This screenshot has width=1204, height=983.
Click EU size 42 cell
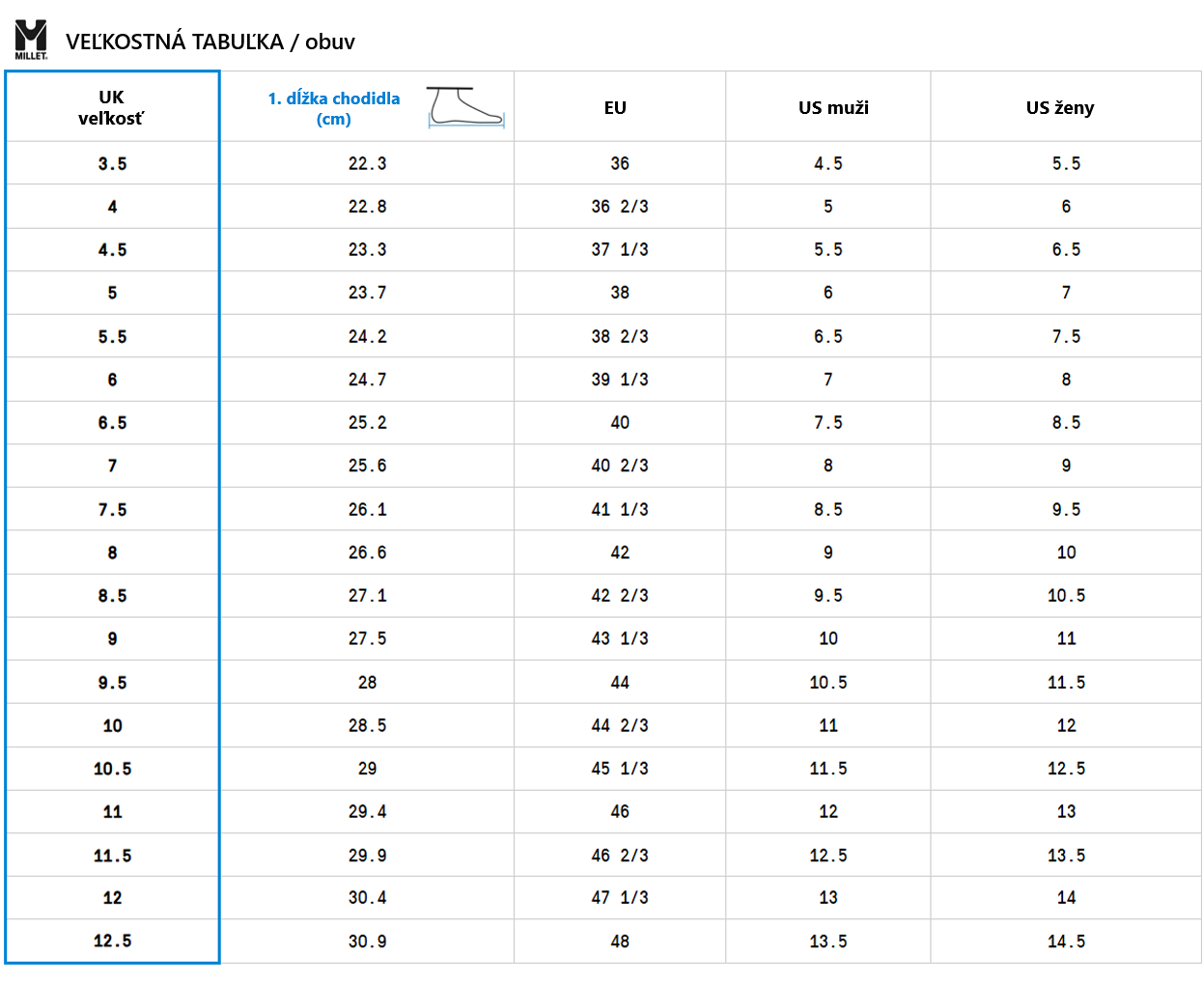pyautogui.click(x=620, y=553)
